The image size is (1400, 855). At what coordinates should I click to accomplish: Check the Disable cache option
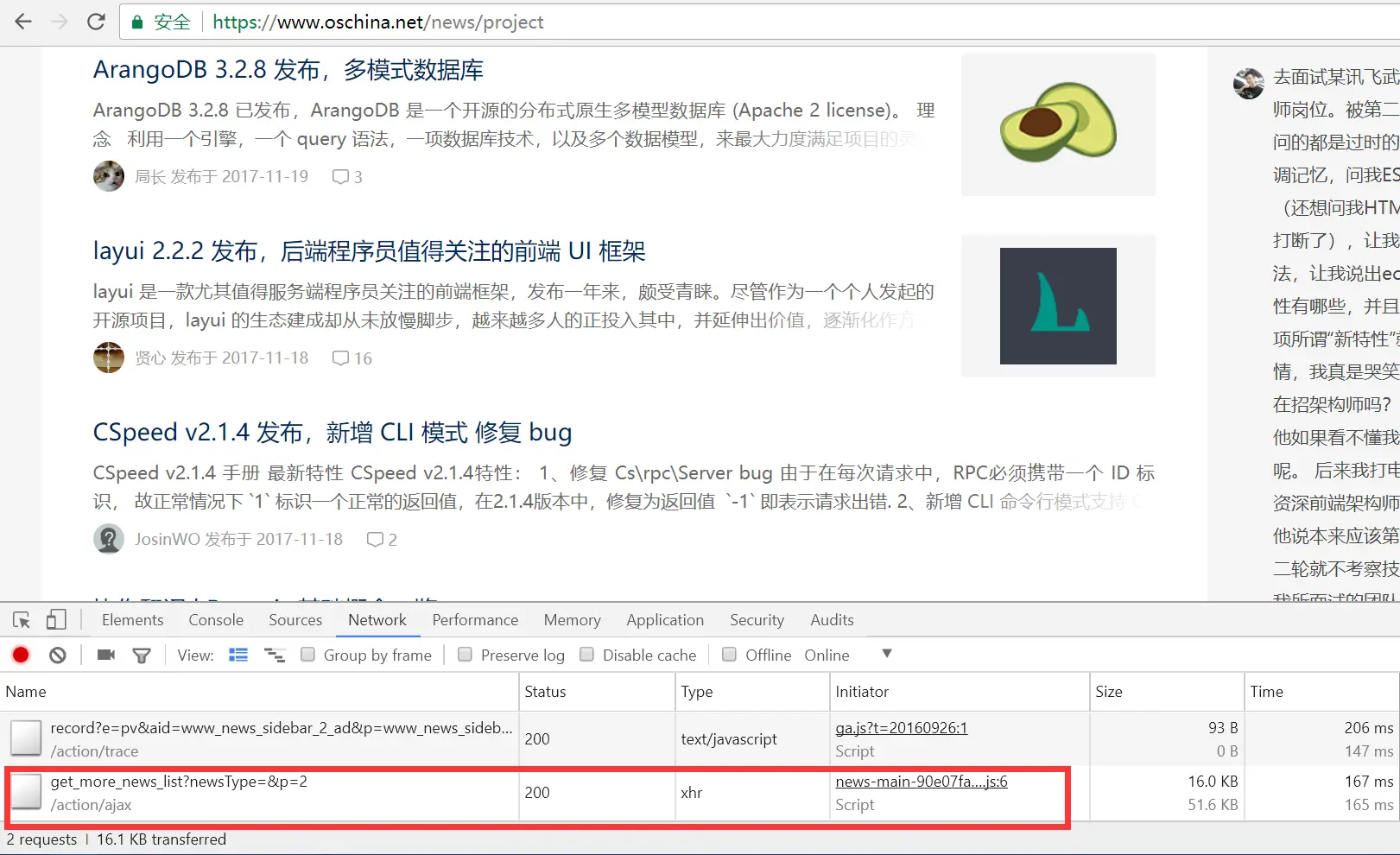(x=586, y=655)
